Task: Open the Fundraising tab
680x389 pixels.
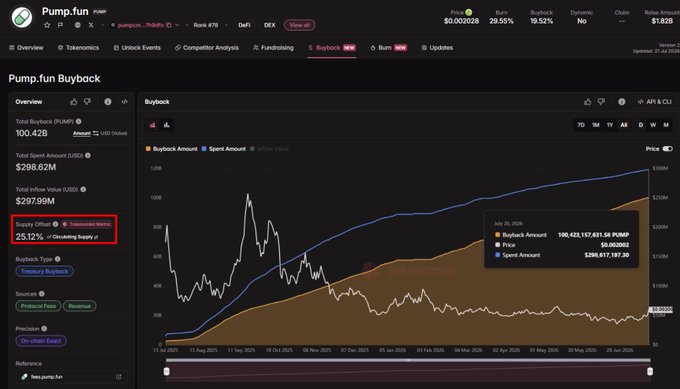Action: pyautogui.click(x=273, y=48)
